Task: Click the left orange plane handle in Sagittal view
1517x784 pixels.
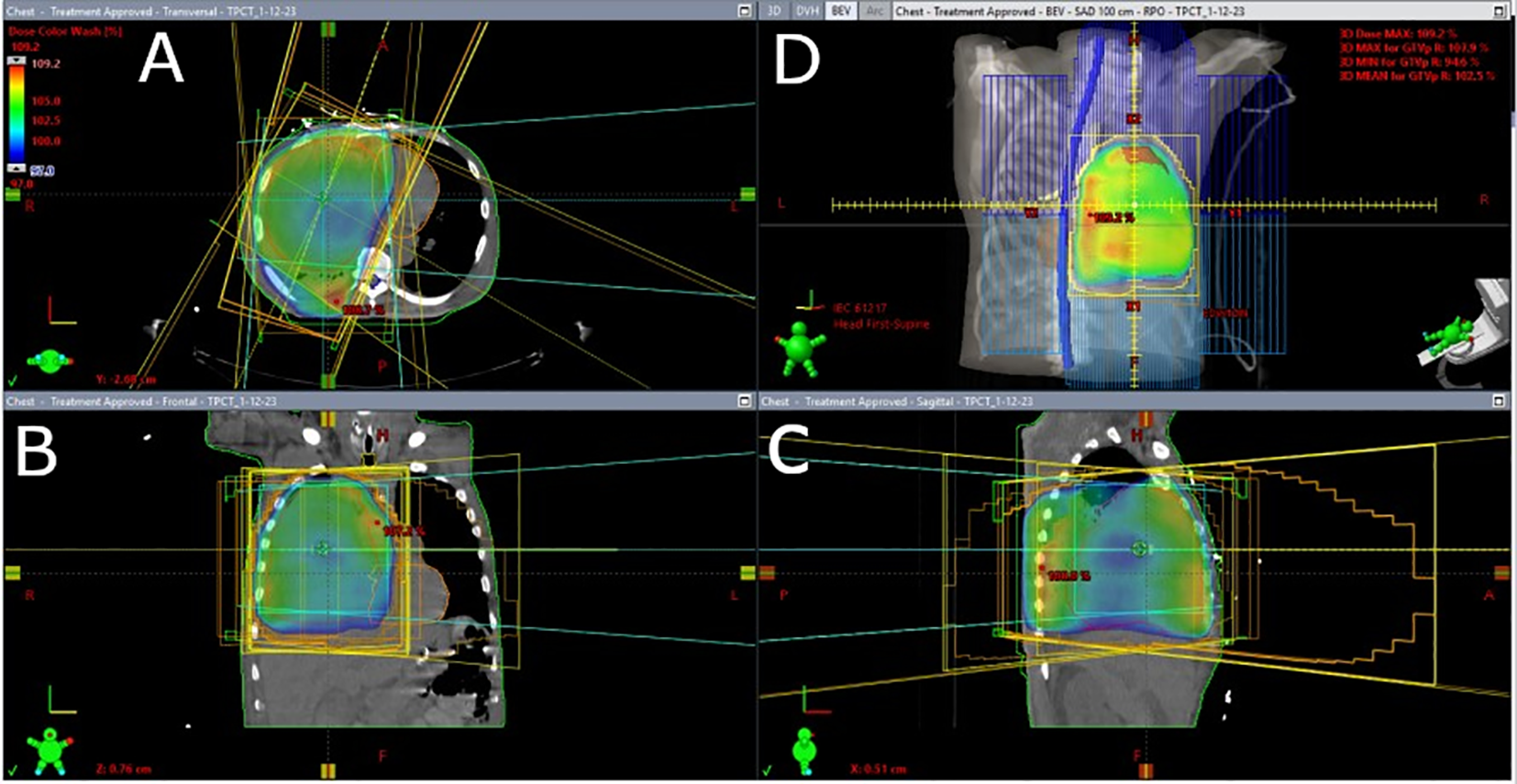Action: click(768, 573)
